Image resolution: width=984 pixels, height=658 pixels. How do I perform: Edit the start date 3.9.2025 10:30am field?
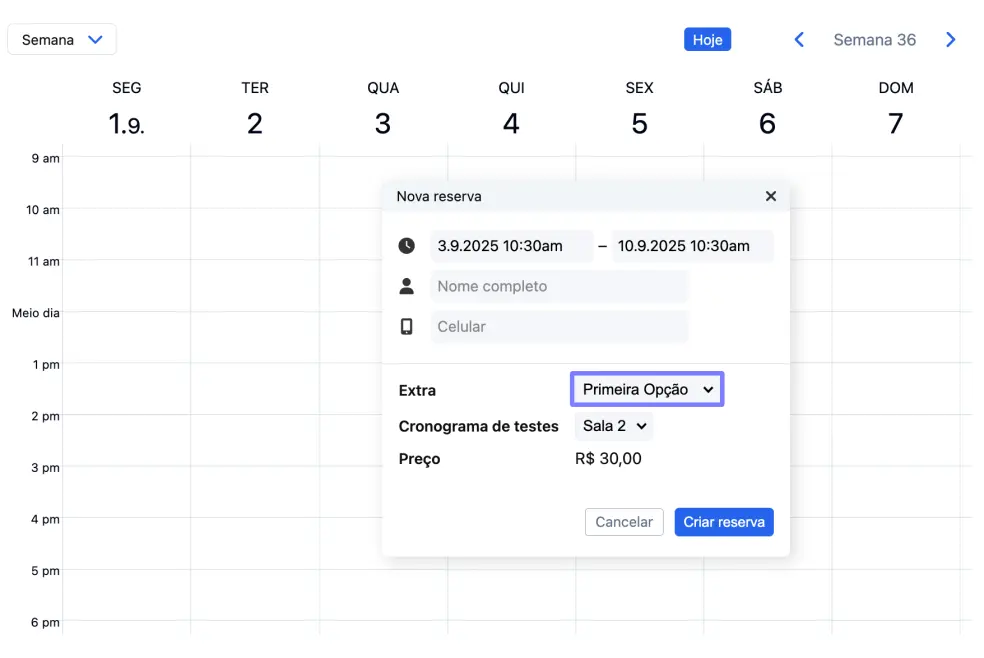(511, 246)
